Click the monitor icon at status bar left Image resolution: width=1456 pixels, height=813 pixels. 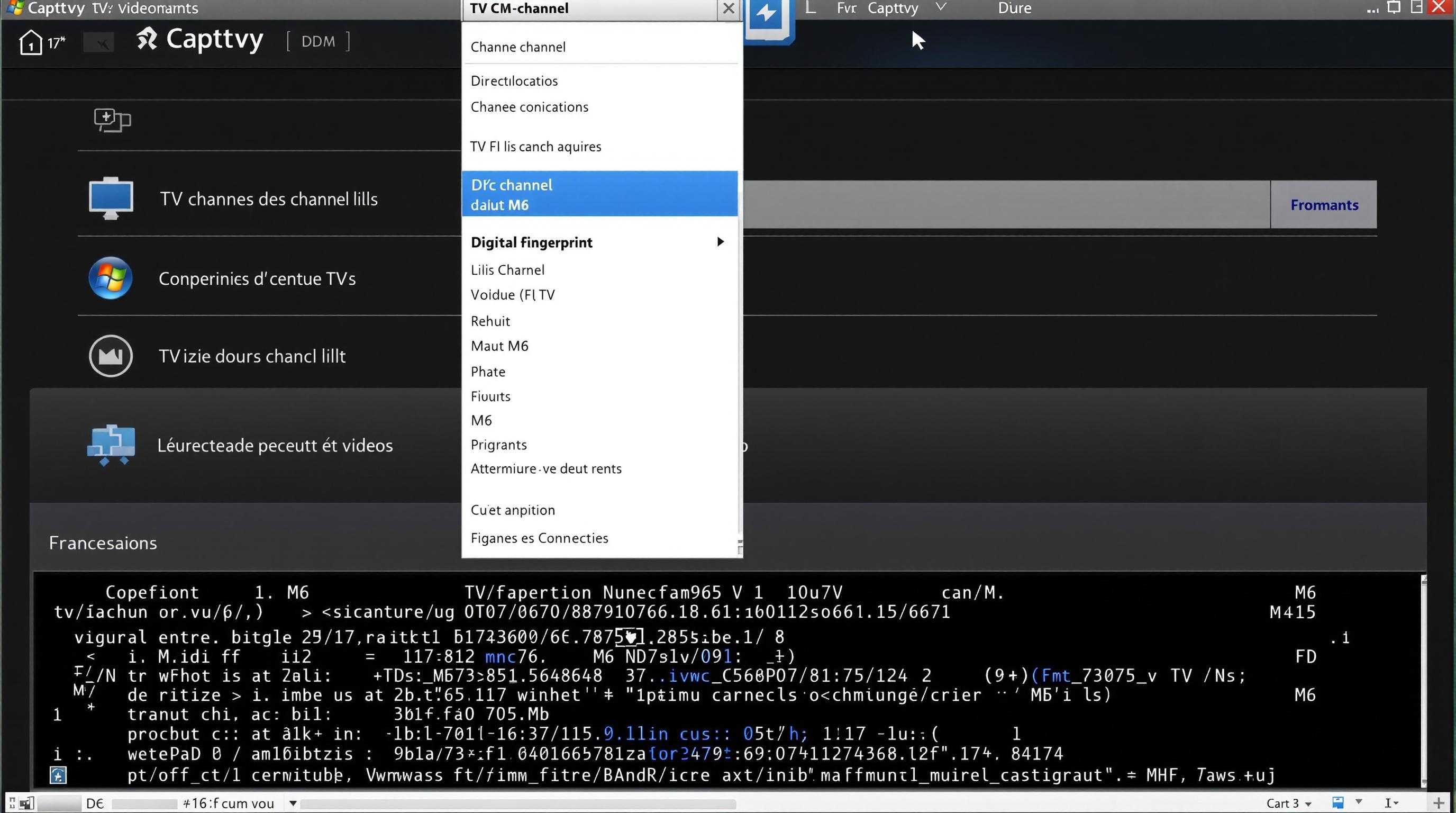(x=27, y=803)
